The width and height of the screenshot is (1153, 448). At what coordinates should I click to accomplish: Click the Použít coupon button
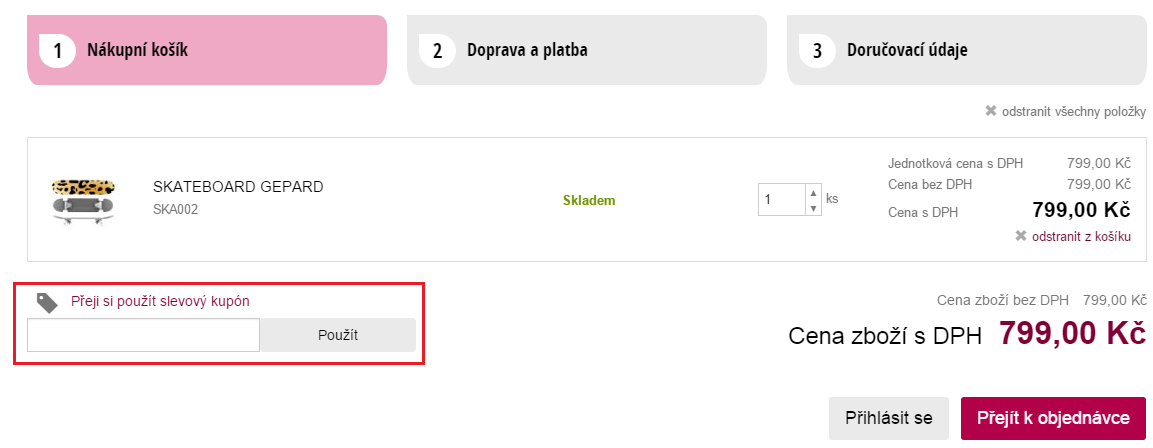click(338, 335)
